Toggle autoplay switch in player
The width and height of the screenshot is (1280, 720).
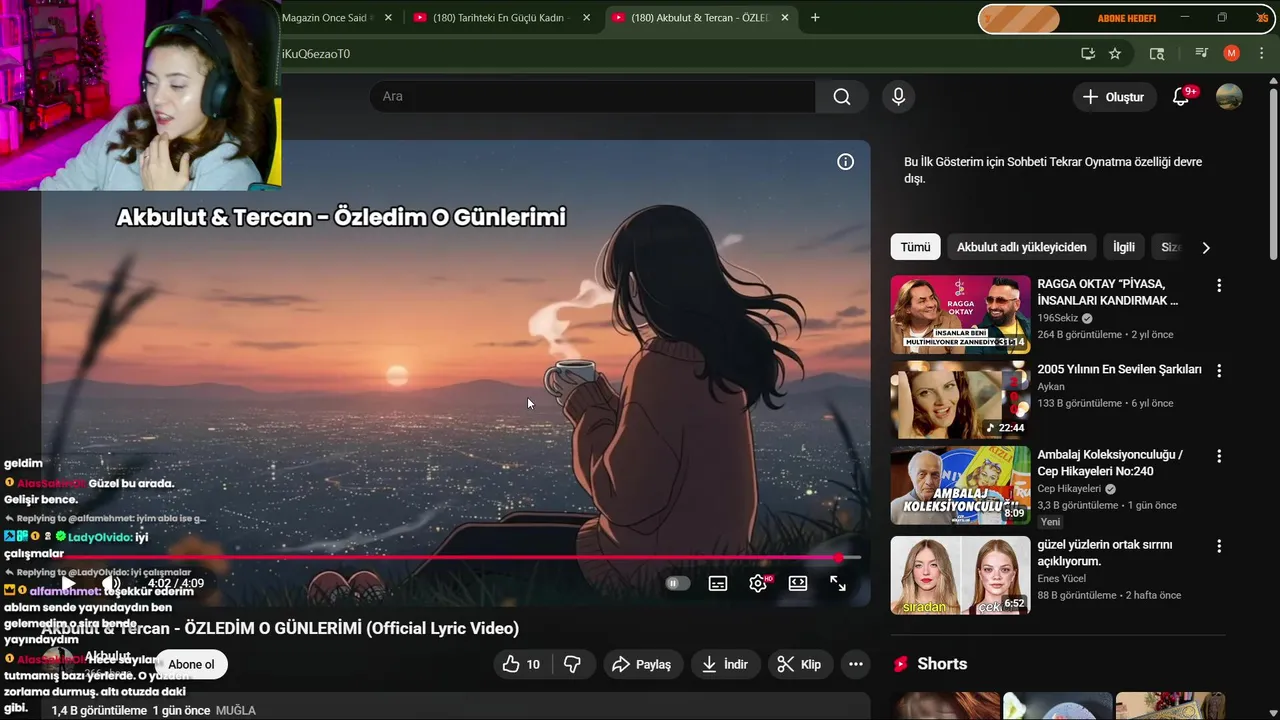[x=678, y=583]
